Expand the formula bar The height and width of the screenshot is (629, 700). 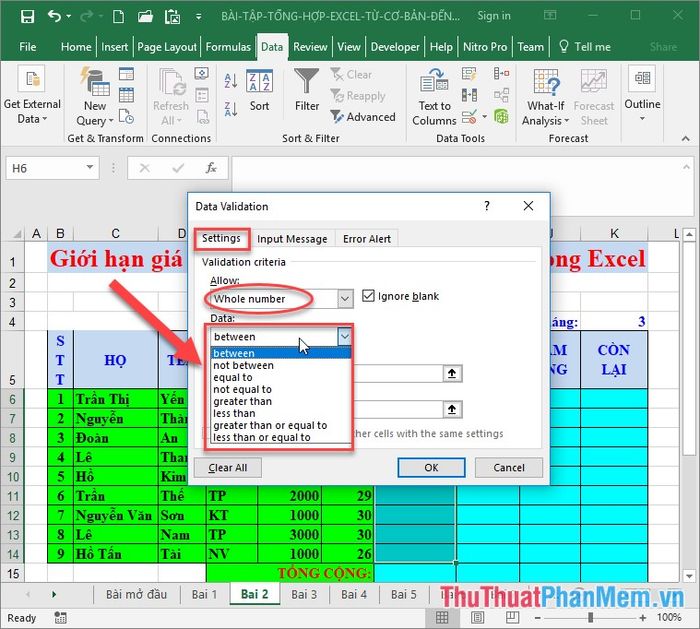(686, 167)
